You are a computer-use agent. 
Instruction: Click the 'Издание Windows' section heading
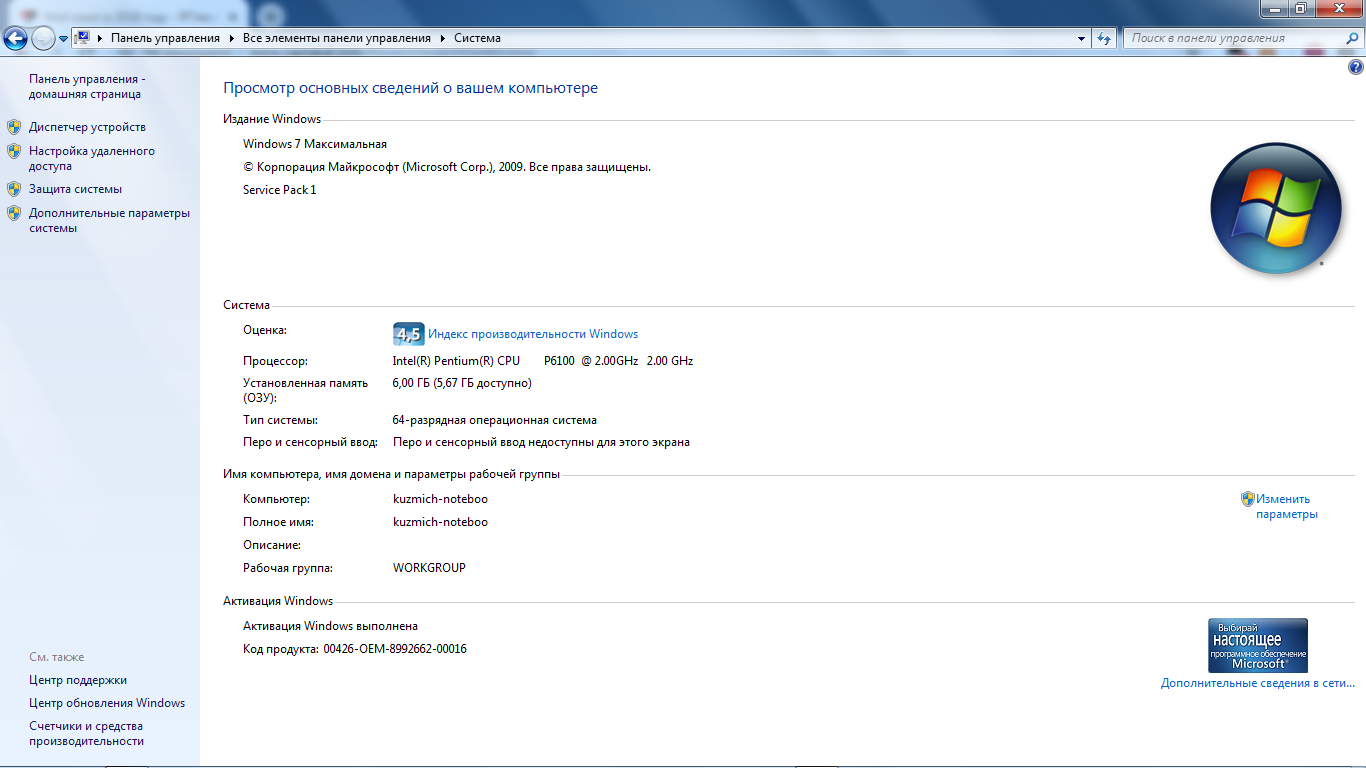(x=272, y=119)
